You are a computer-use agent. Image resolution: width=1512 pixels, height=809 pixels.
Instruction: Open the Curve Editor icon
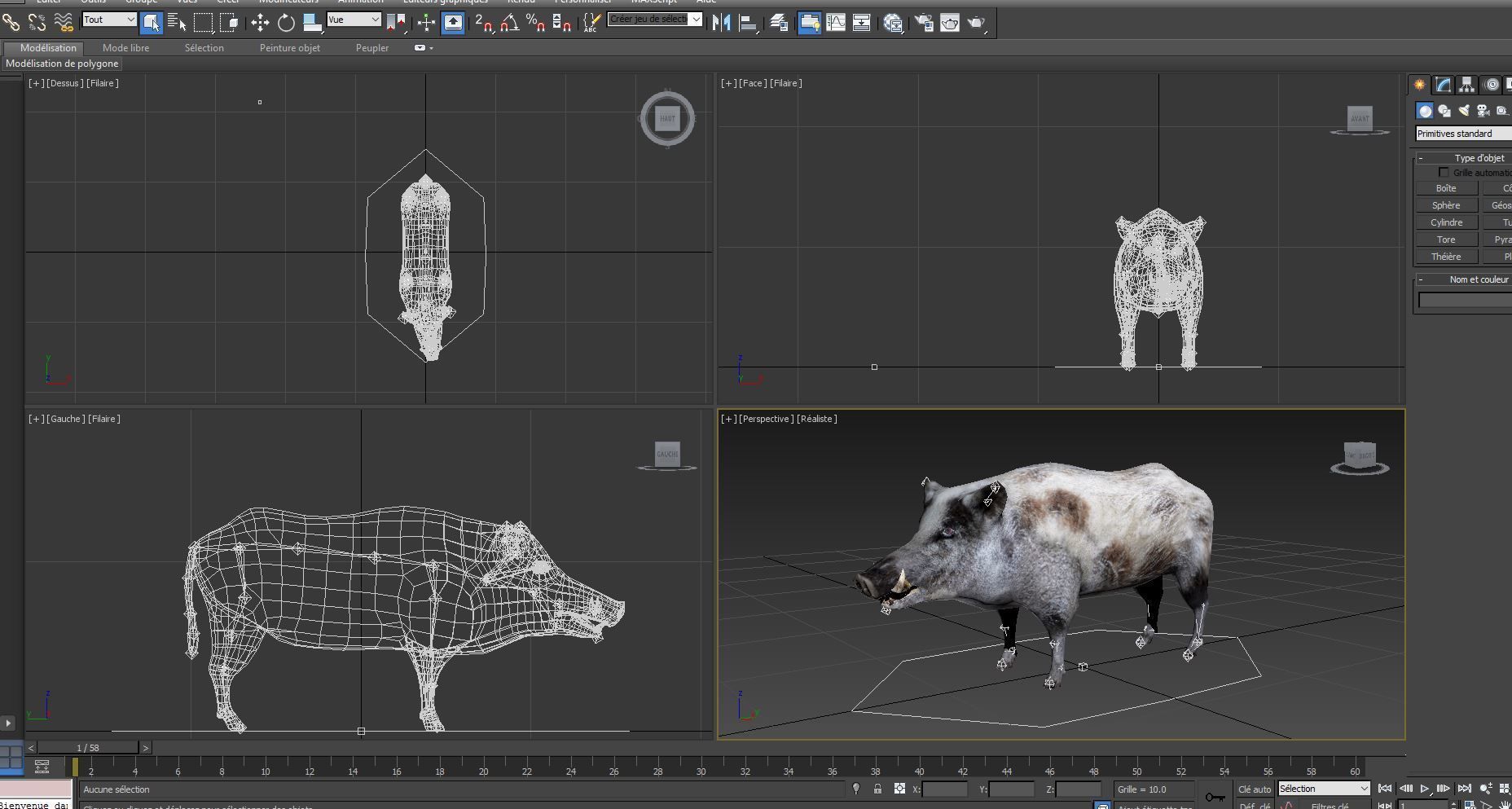tap(836, 23)
